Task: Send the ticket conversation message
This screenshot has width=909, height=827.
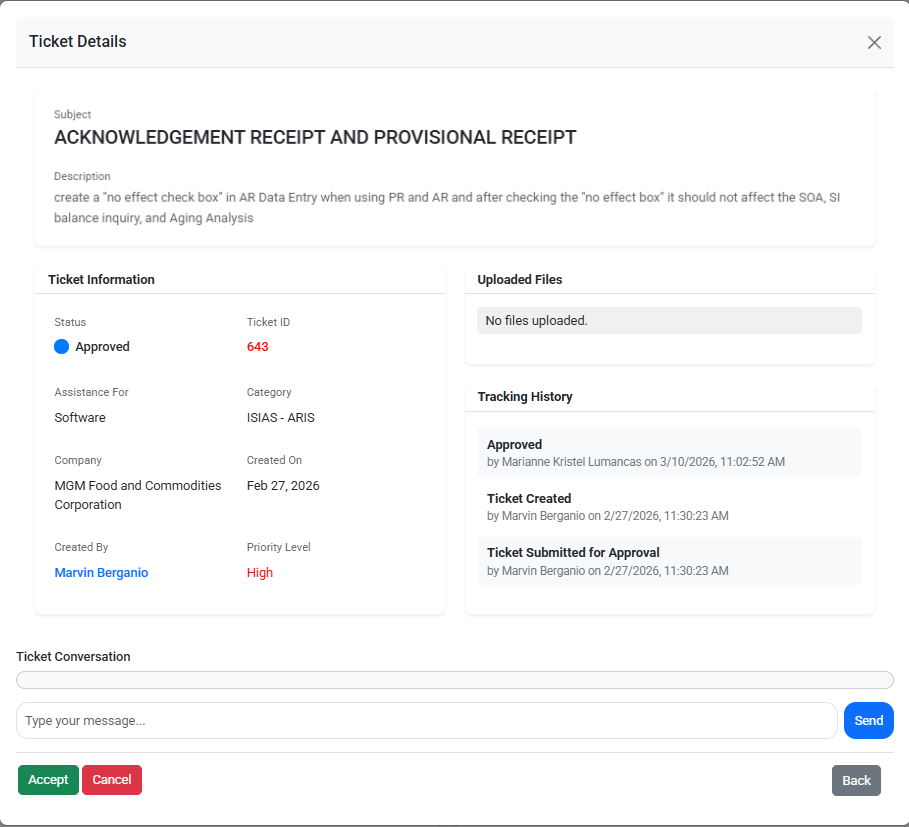Action: [x=868, y=720]
